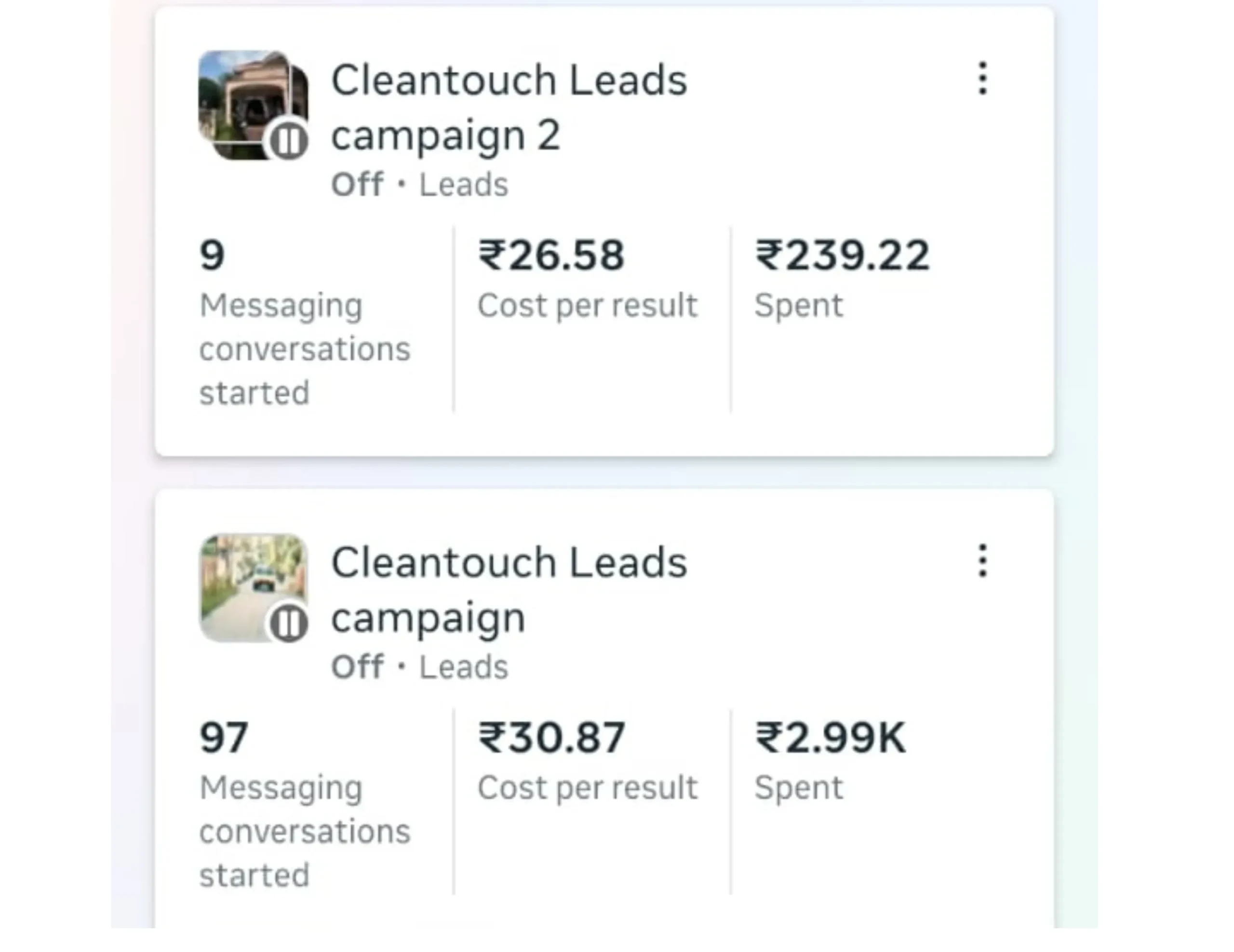The height and width of the screenshot is (952, 1234).
Task: Click the ₹30.87 cost per result value
Action: click(551, 738)
